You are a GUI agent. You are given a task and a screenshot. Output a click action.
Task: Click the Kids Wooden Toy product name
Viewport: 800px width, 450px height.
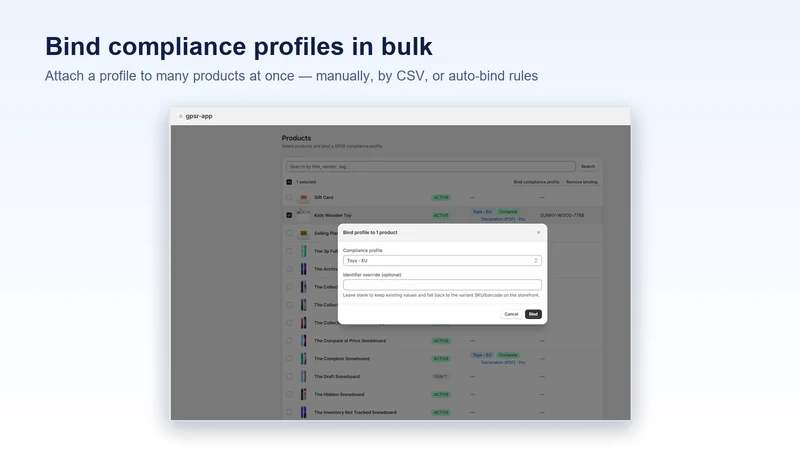coord(333,215)
